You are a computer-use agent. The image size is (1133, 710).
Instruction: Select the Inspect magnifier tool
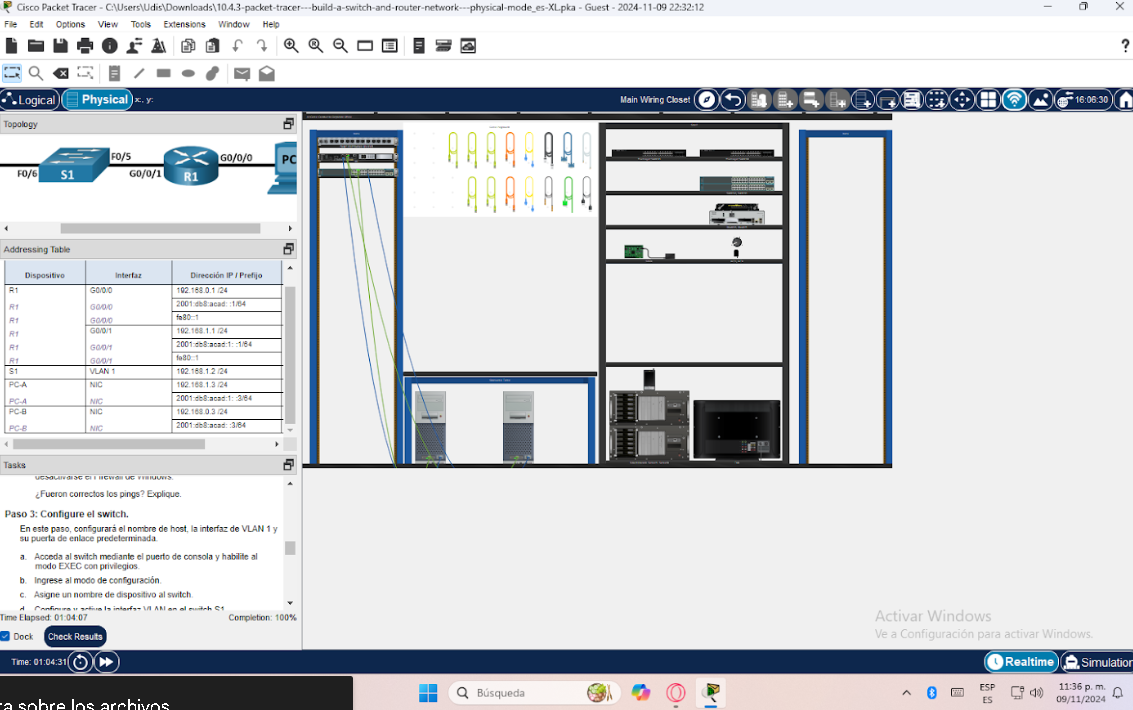tap(36, 73)
